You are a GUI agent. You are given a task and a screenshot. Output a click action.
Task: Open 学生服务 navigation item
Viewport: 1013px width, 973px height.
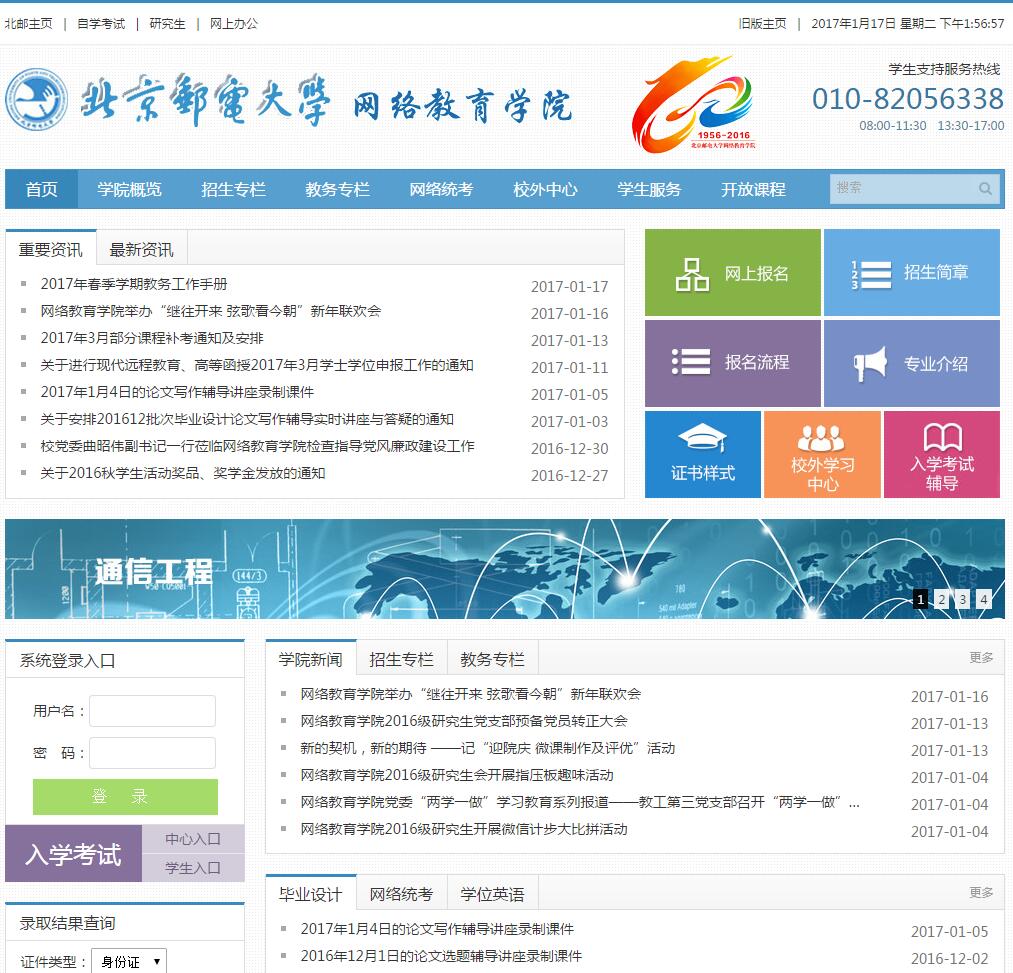tap(649, 189)
